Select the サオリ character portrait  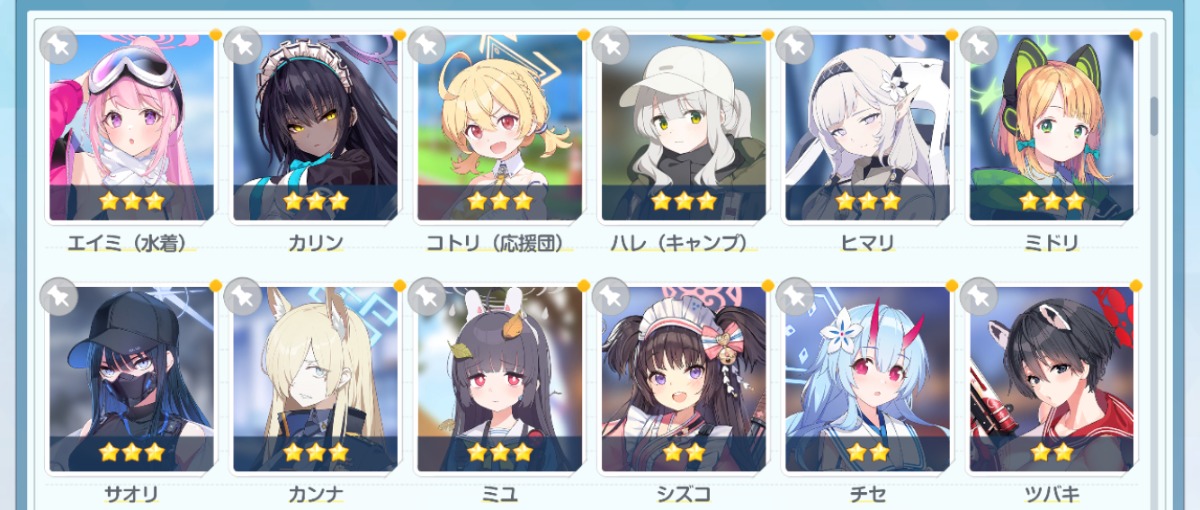click(131, 379)
